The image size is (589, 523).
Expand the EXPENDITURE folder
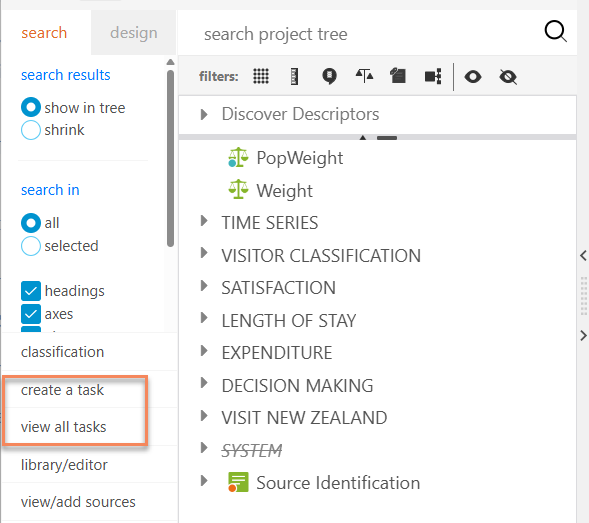point(204,351)
